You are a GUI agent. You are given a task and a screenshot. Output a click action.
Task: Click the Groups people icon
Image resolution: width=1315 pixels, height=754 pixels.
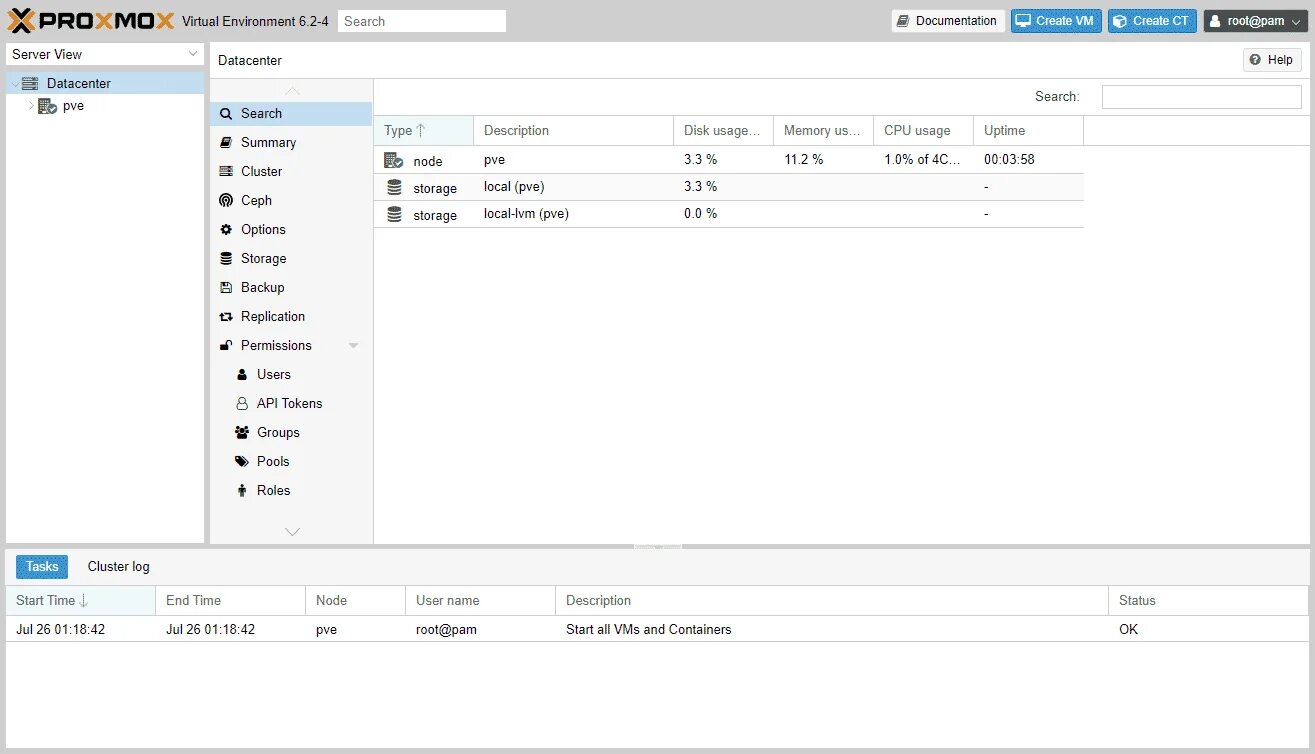pyautogui.click(x=242, y=433)
